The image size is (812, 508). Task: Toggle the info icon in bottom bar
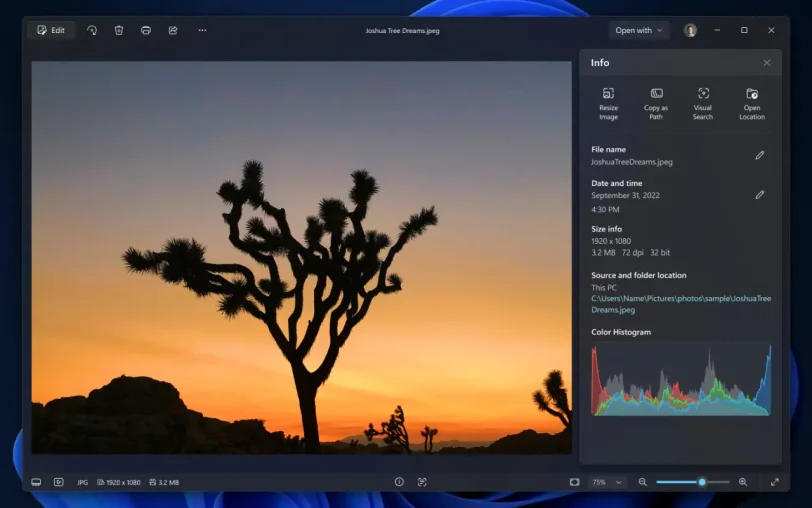399,482
